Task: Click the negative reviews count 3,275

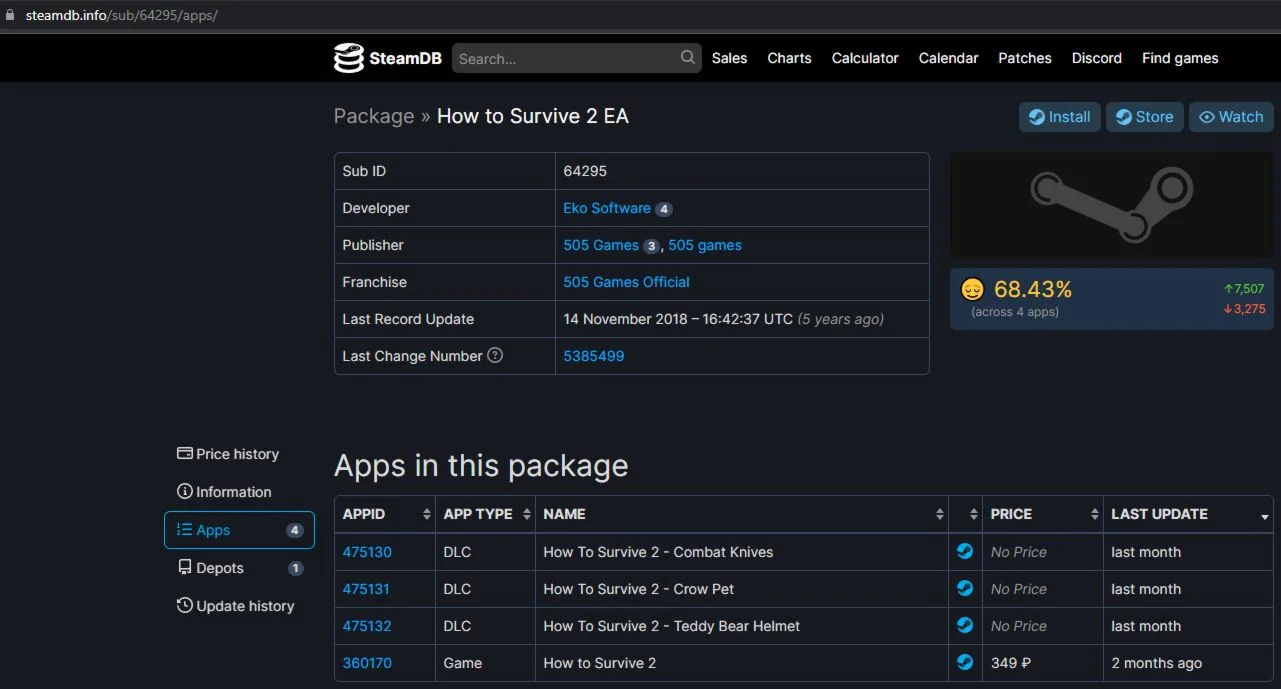Action: 1244,308
